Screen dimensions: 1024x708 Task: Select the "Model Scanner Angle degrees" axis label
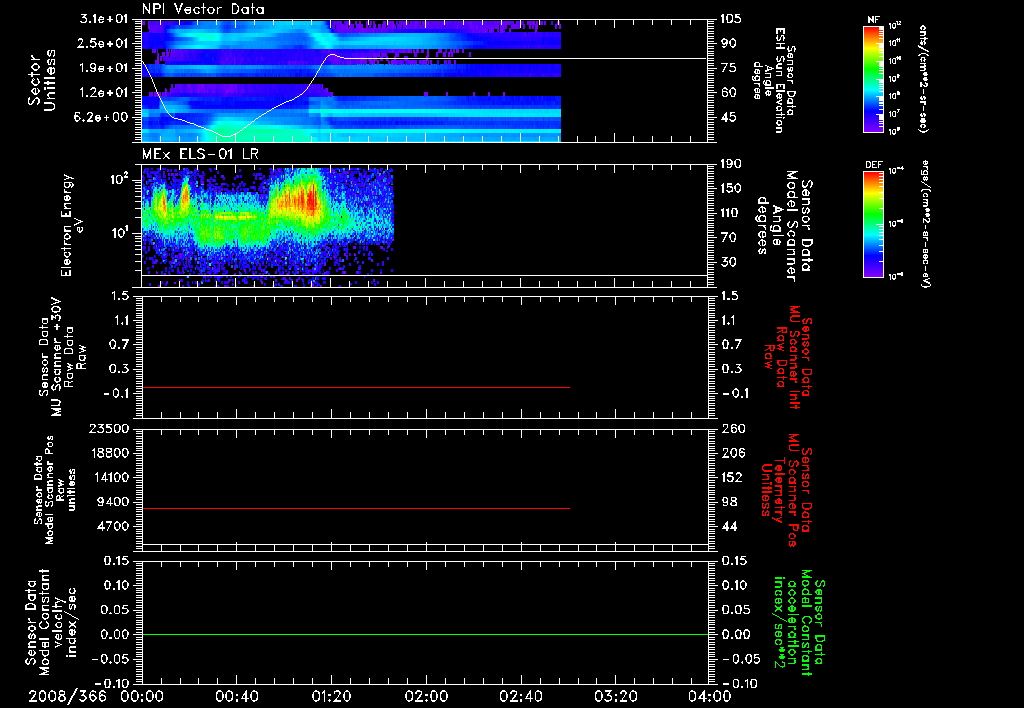(784, 225)
